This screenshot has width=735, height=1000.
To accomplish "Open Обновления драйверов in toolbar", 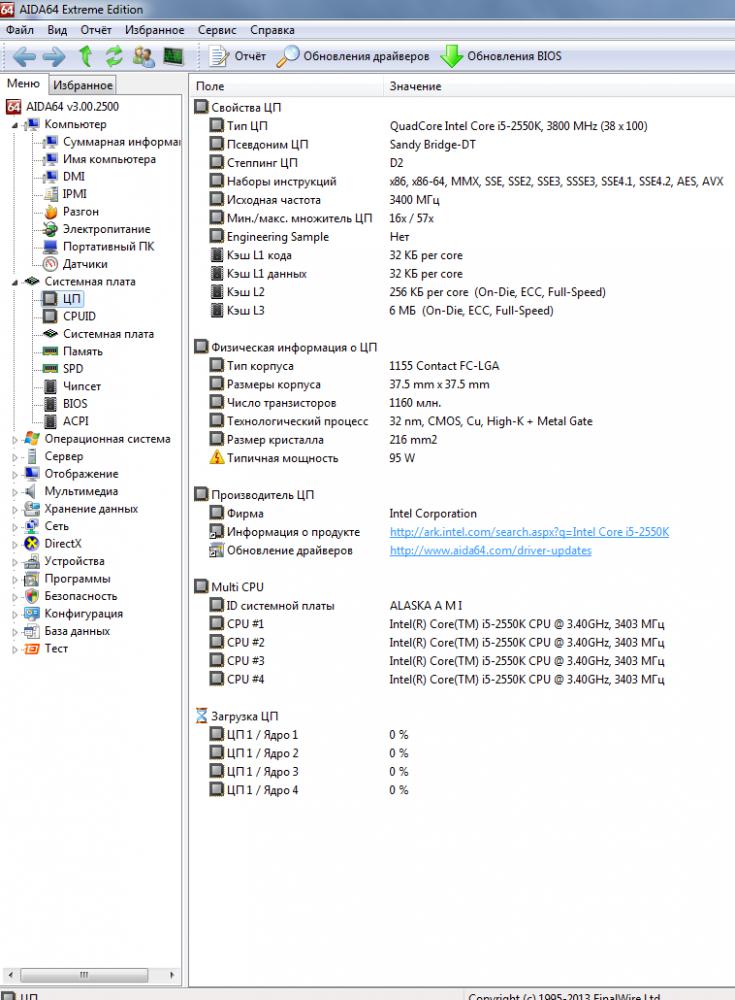I will (x=353, y=56).
